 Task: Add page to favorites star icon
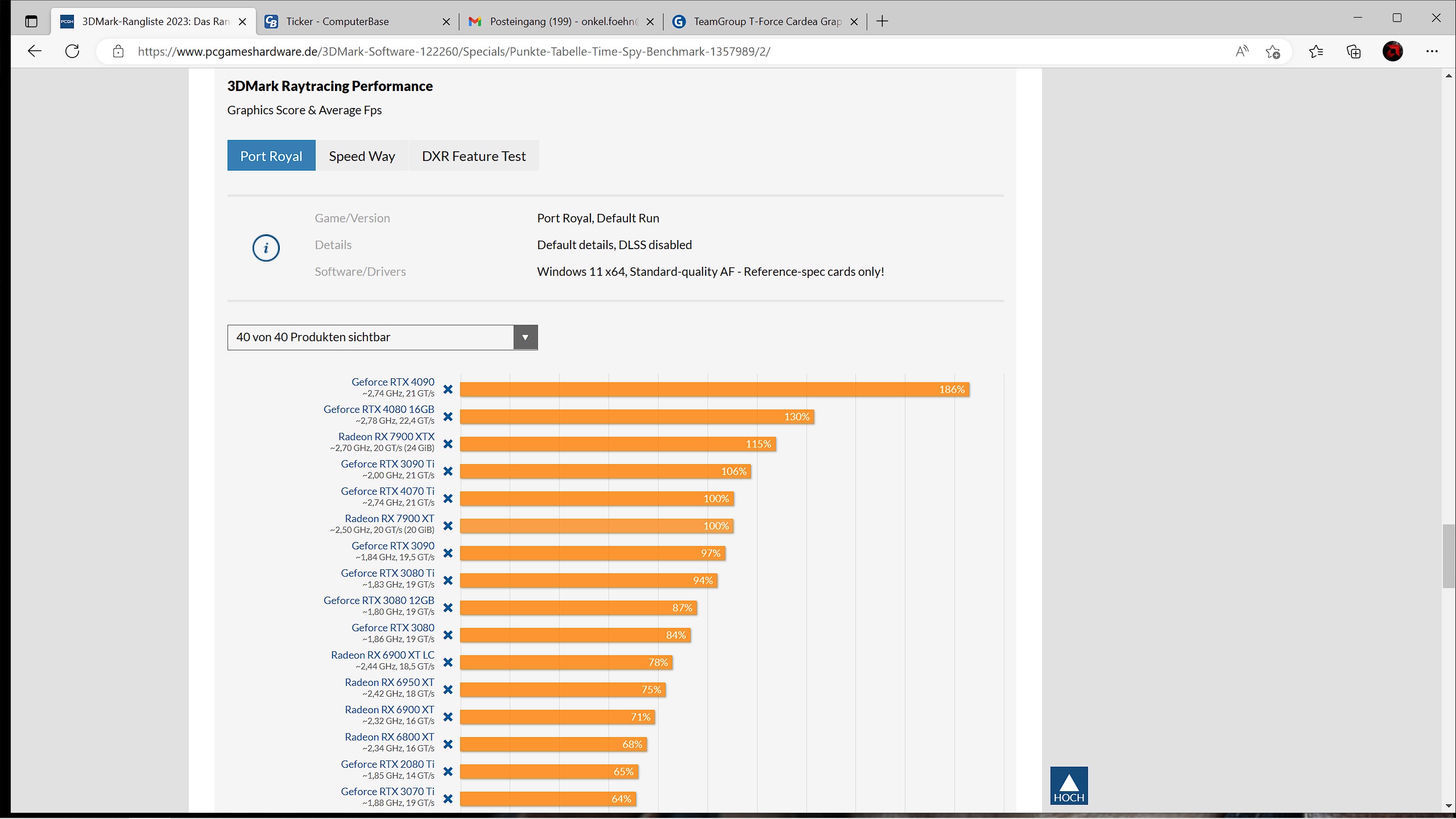coord(1273,52)
